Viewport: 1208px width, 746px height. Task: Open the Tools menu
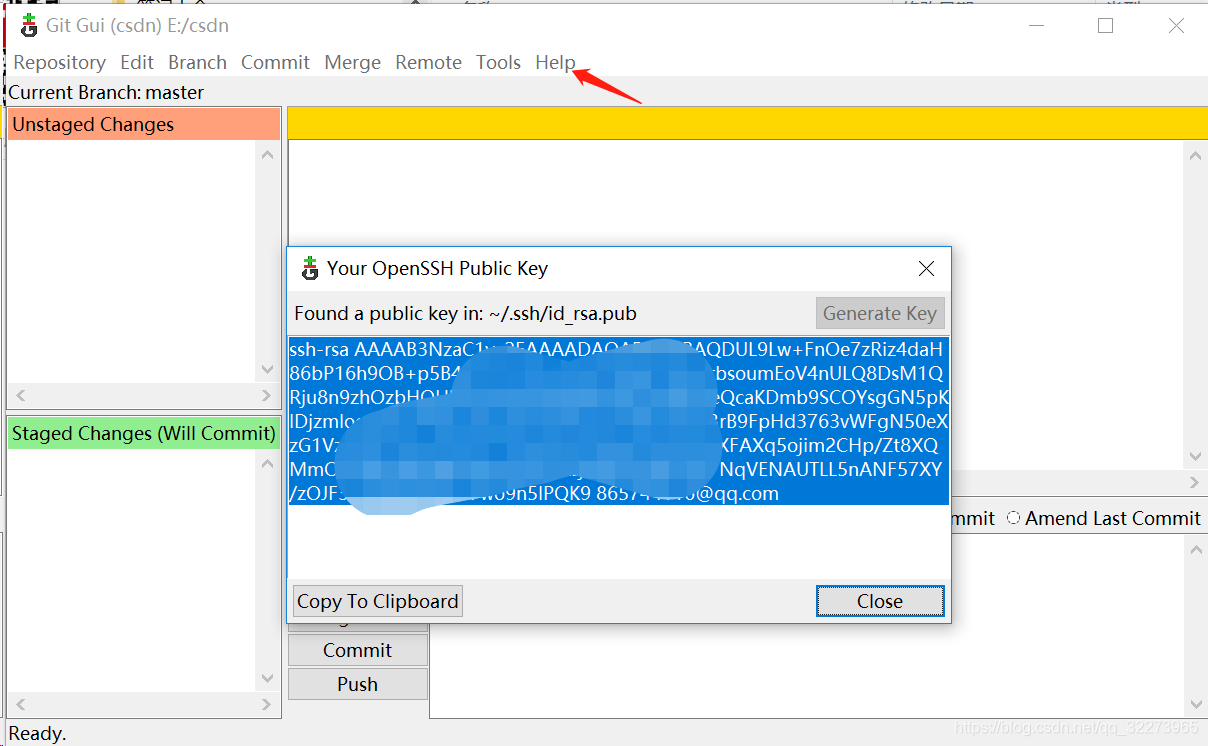pyautogui.click(x=498, y=62)
